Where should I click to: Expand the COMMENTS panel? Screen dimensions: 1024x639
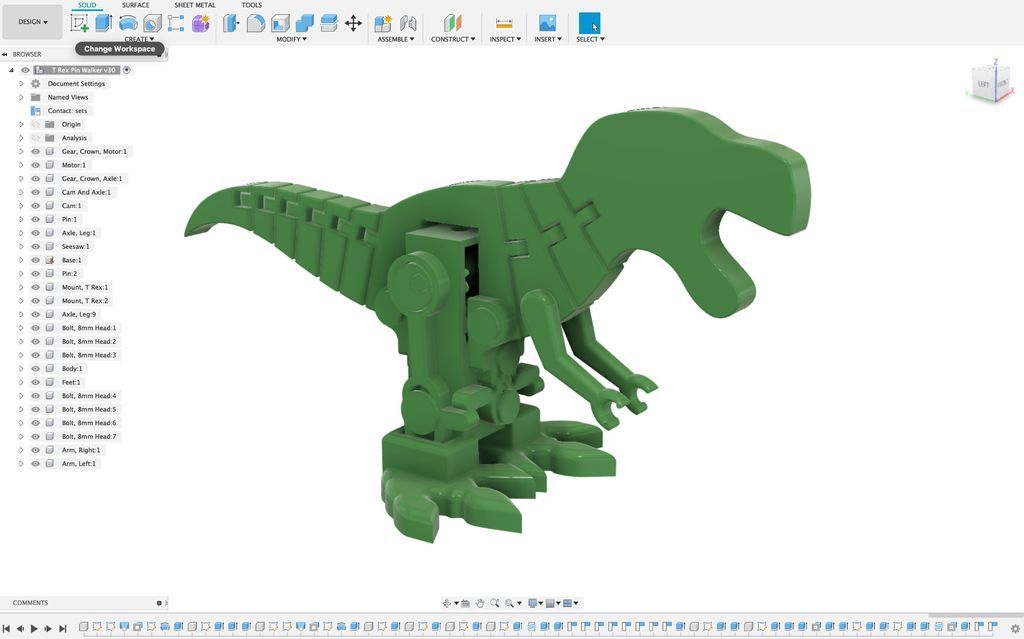pyautogui.click(x=159, y=603)
